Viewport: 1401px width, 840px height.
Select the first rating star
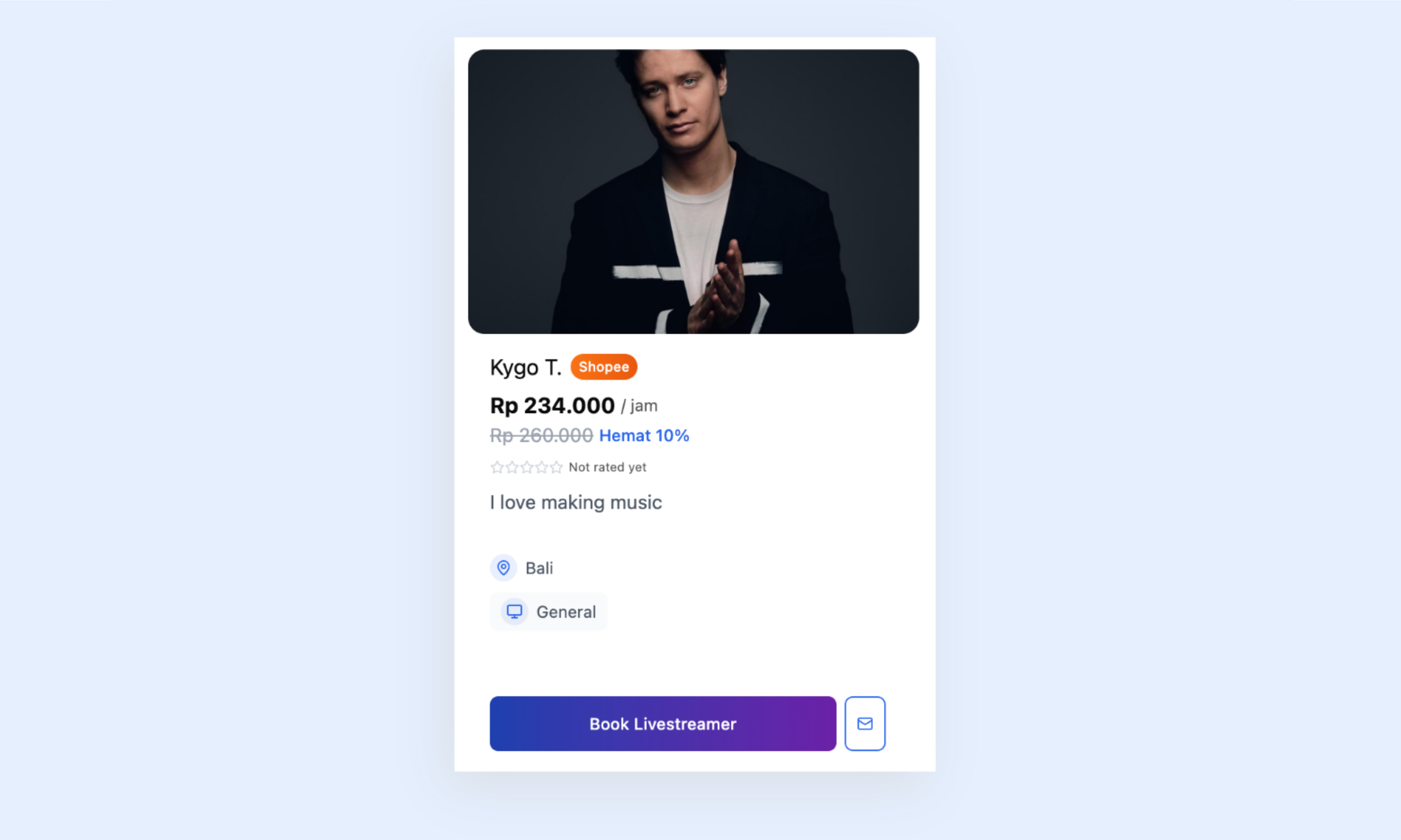pyautogui.click(x=497, y=467)
